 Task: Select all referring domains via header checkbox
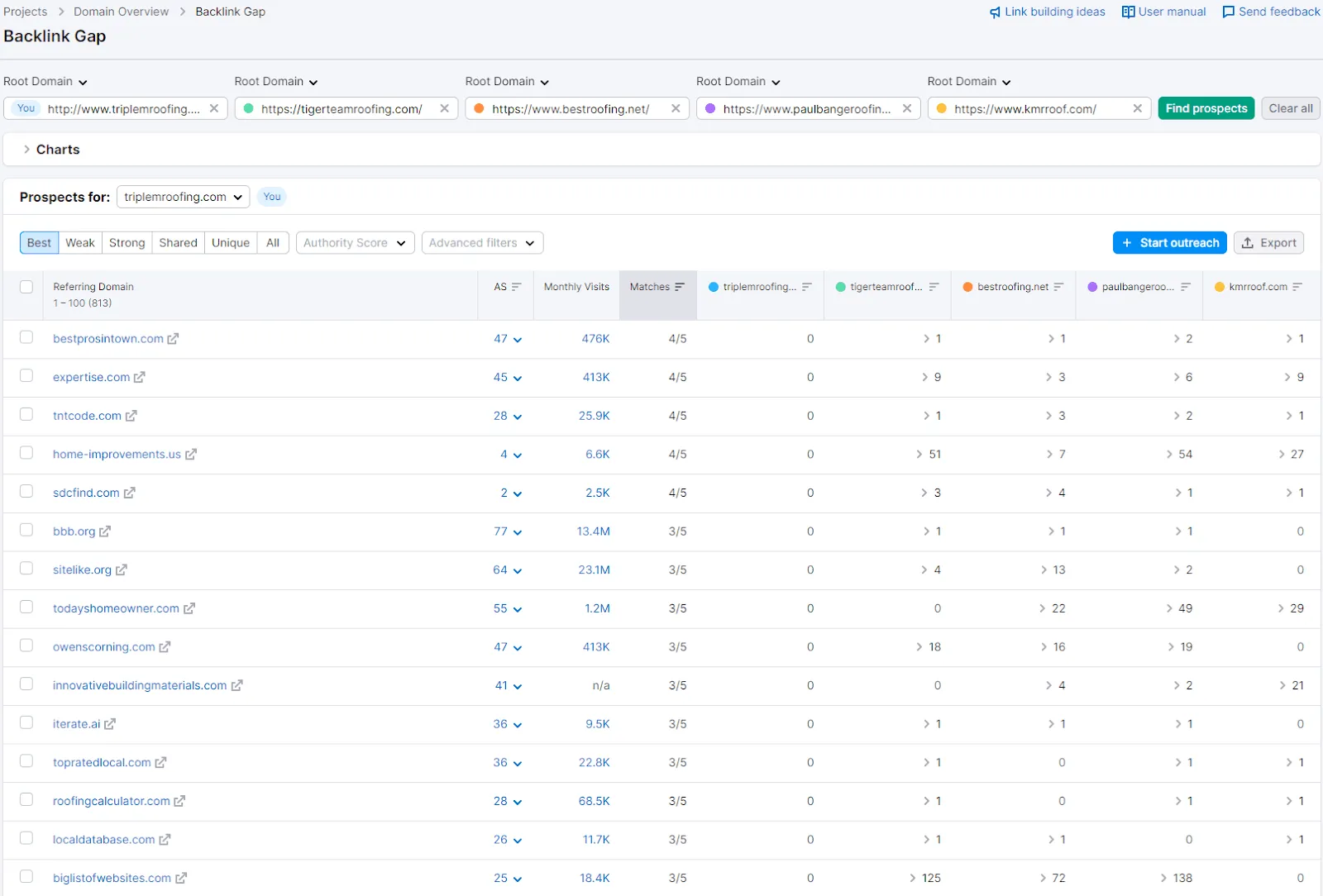point(26,287)
